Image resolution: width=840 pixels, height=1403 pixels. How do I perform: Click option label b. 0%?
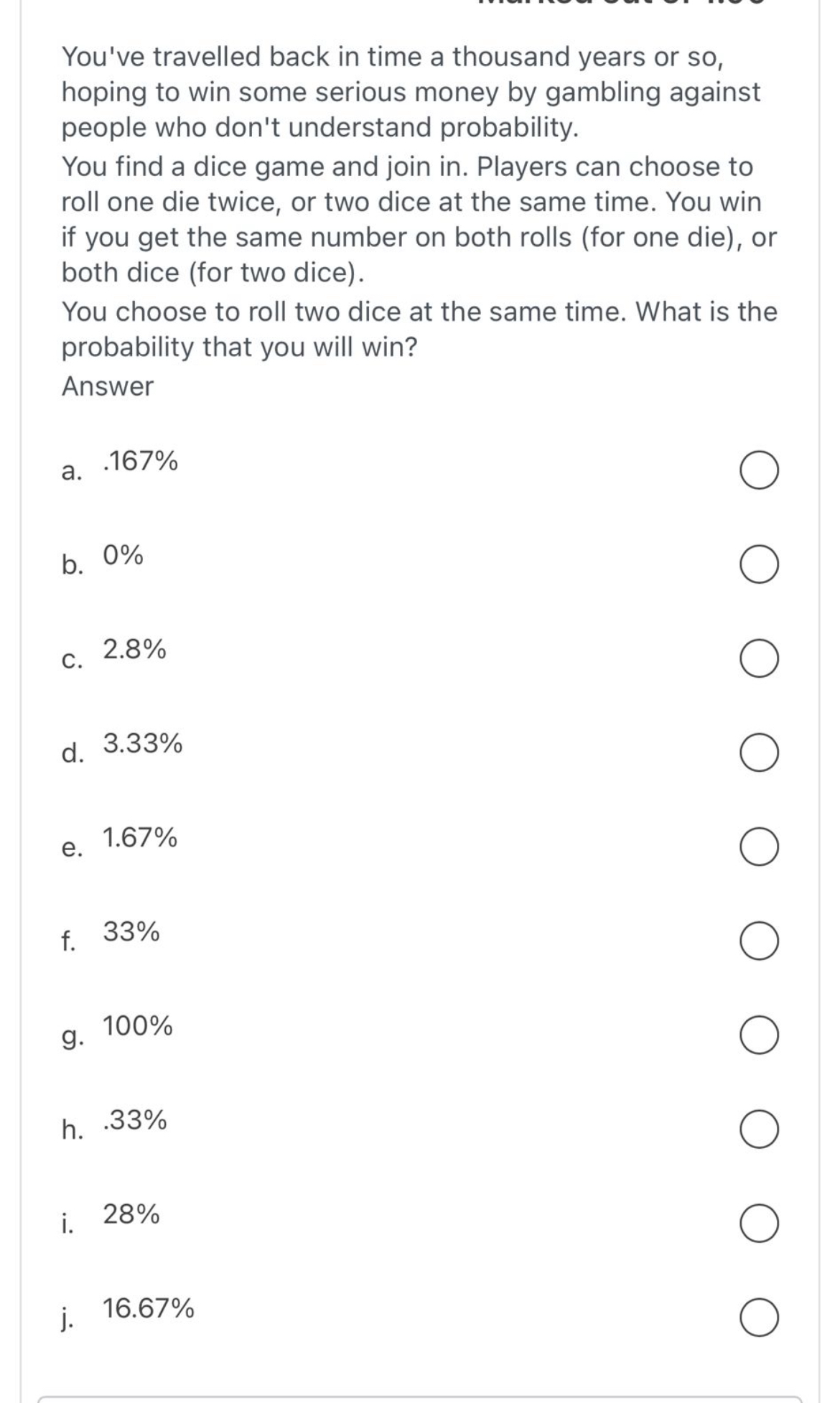pos(103,560)
